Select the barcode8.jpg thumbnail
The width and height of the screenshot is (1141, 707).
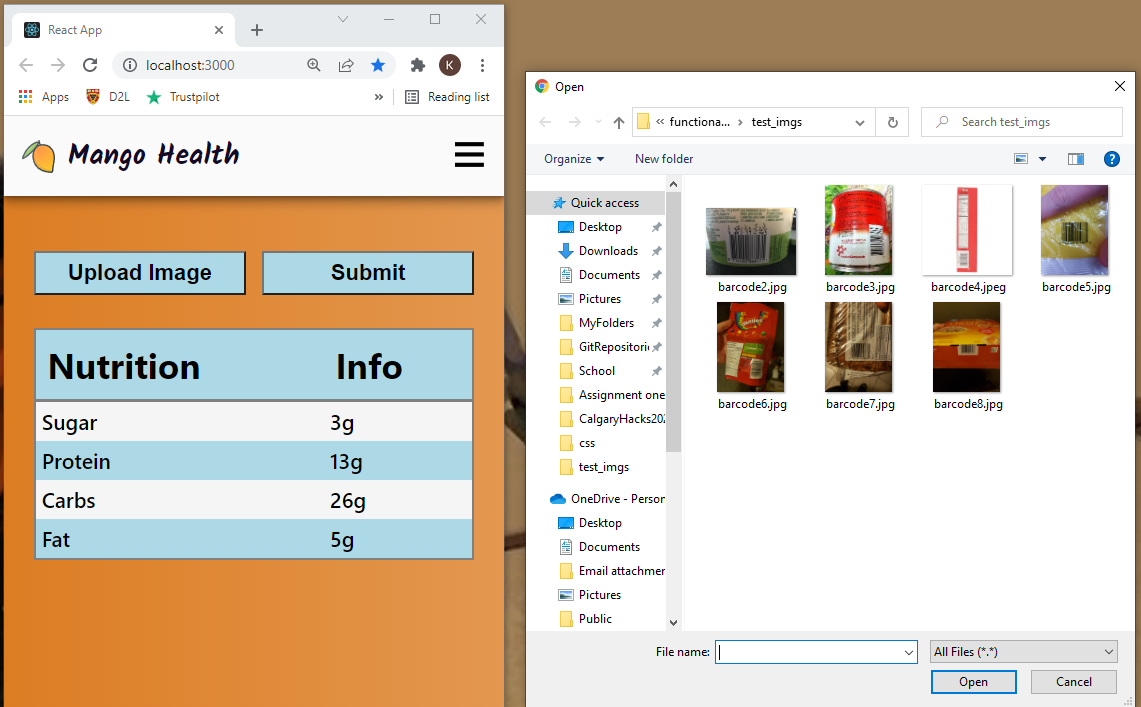(x=966, y=347)
